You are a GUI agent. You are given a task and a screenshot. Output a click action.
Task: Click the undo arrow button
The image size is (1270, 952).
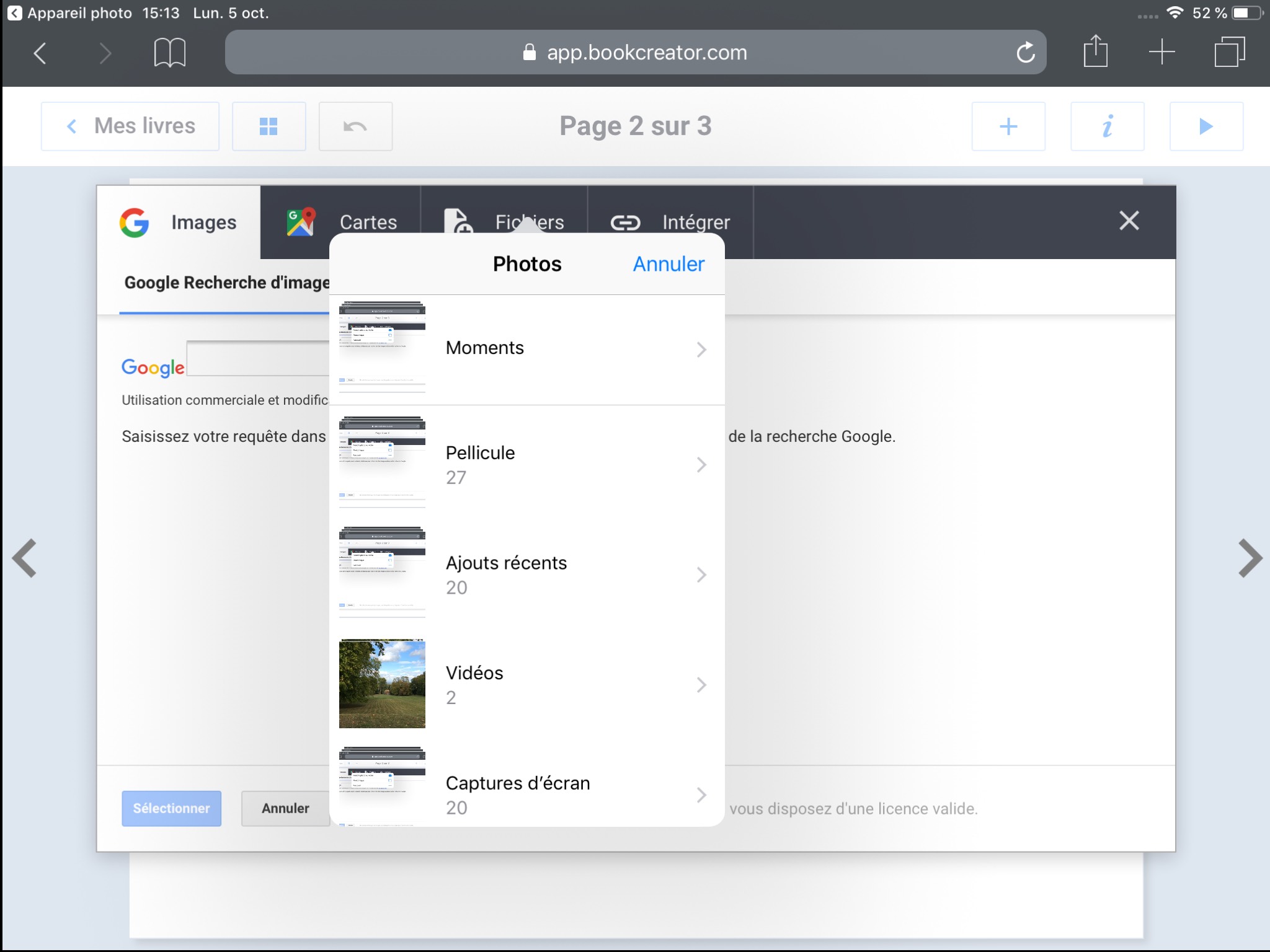pos(355,126)
